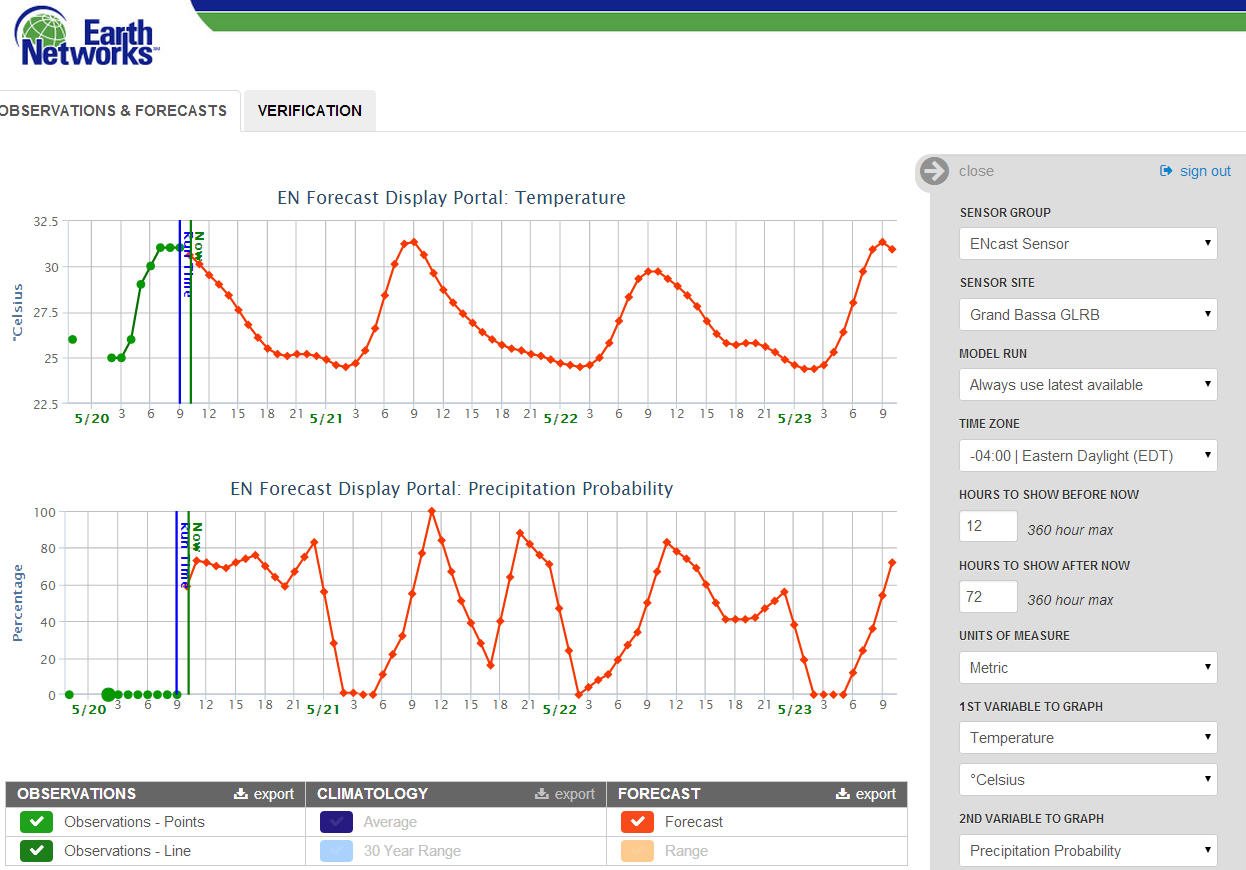
Task: Click the Run Time marker on the Precipitation chart
Action: point(184,554)
